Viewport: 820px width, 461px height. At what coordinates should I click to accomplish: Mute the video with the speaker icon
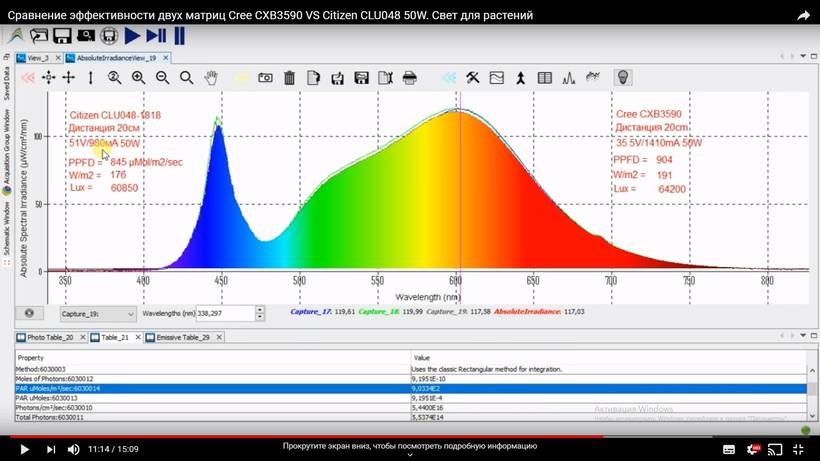coord(74,449)
